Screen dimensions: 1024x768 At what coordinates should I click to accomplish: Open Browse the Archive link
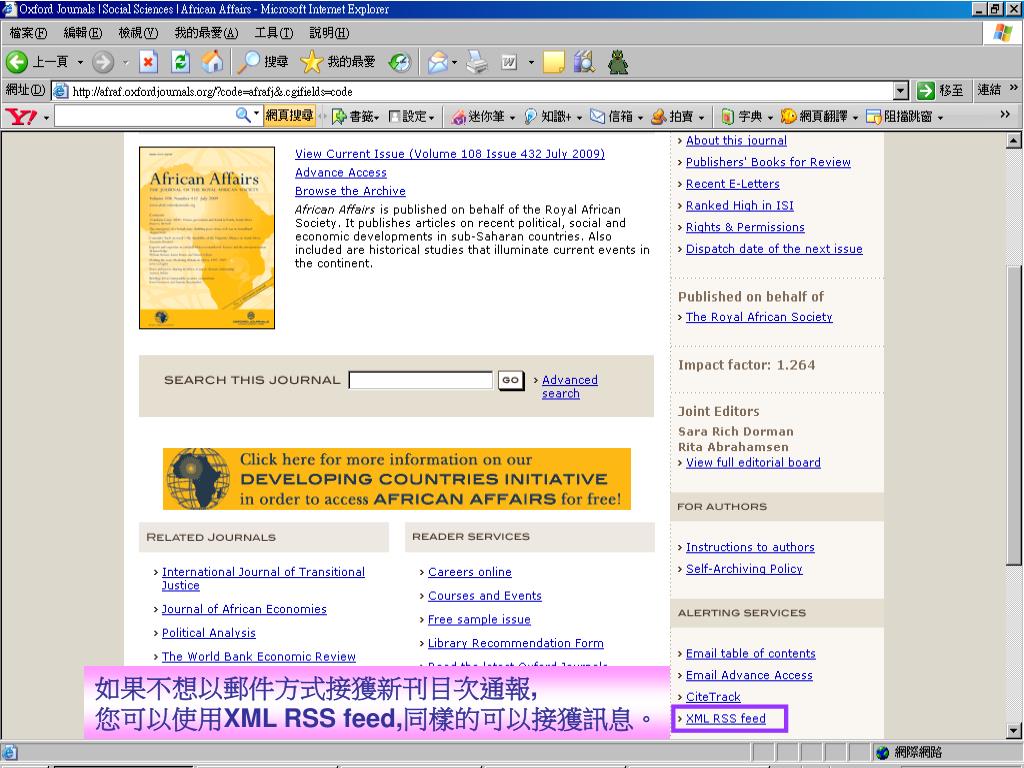[x=350, y=191]
